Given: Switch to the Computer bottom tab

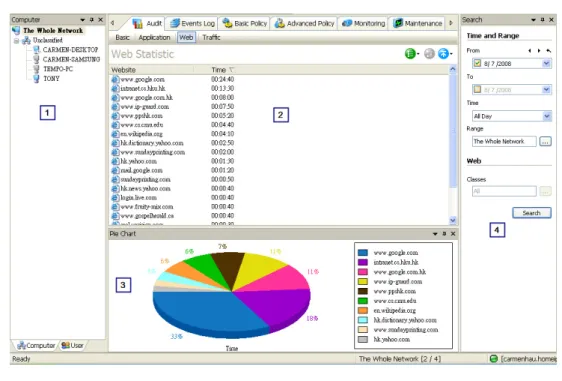Looking at the screenshot, I should pyautogui.click(x=36, y=346).
